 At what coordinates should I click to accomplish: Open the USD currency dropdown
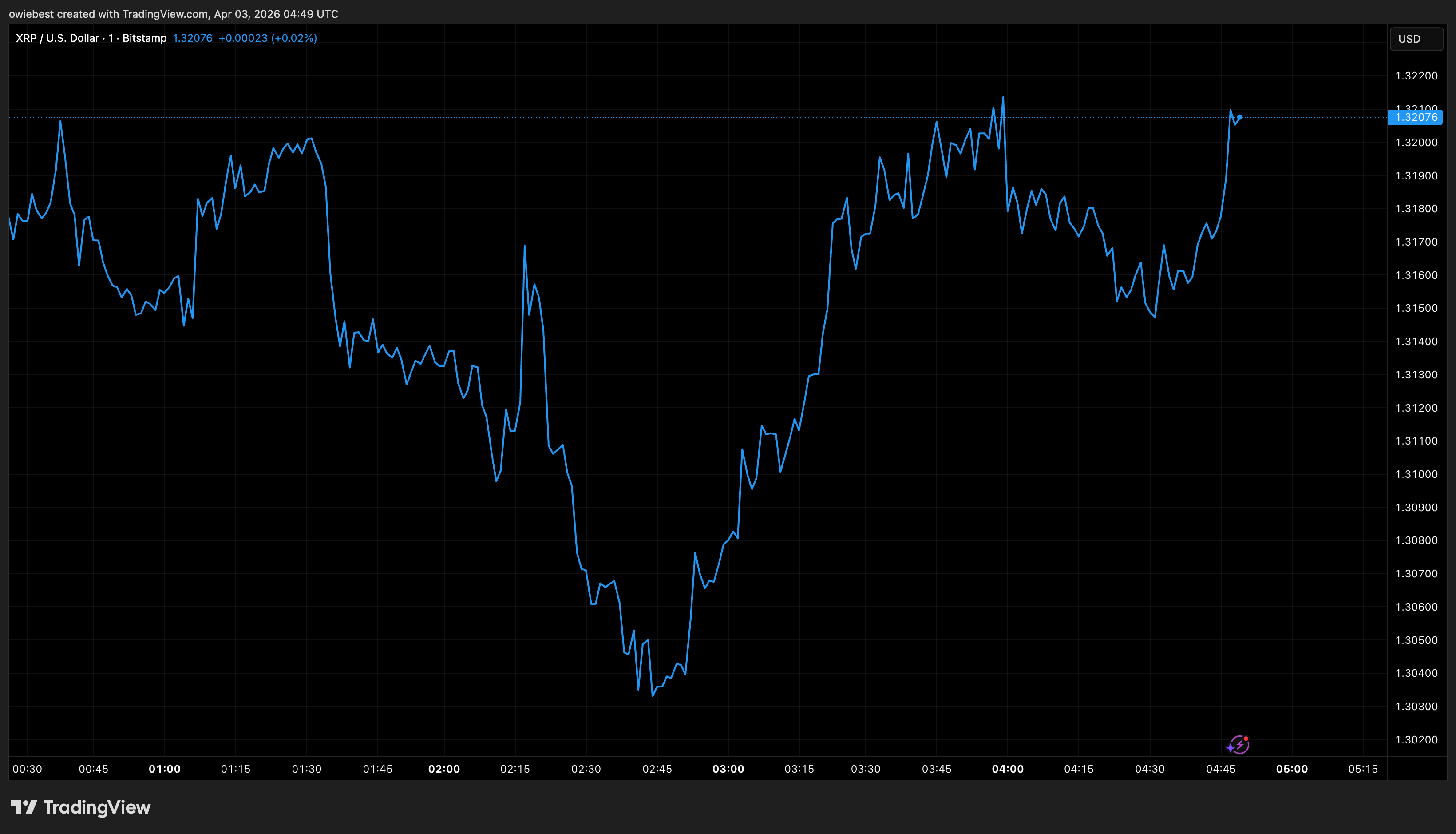tap(1416, 39)
